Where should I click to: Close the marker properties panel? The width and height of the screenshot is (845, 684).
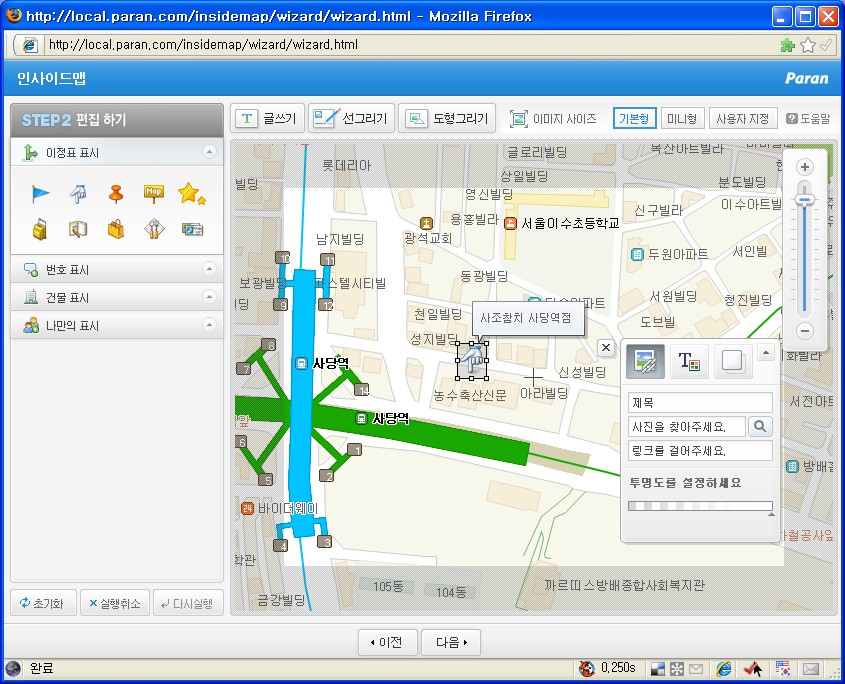pos(606,348)
